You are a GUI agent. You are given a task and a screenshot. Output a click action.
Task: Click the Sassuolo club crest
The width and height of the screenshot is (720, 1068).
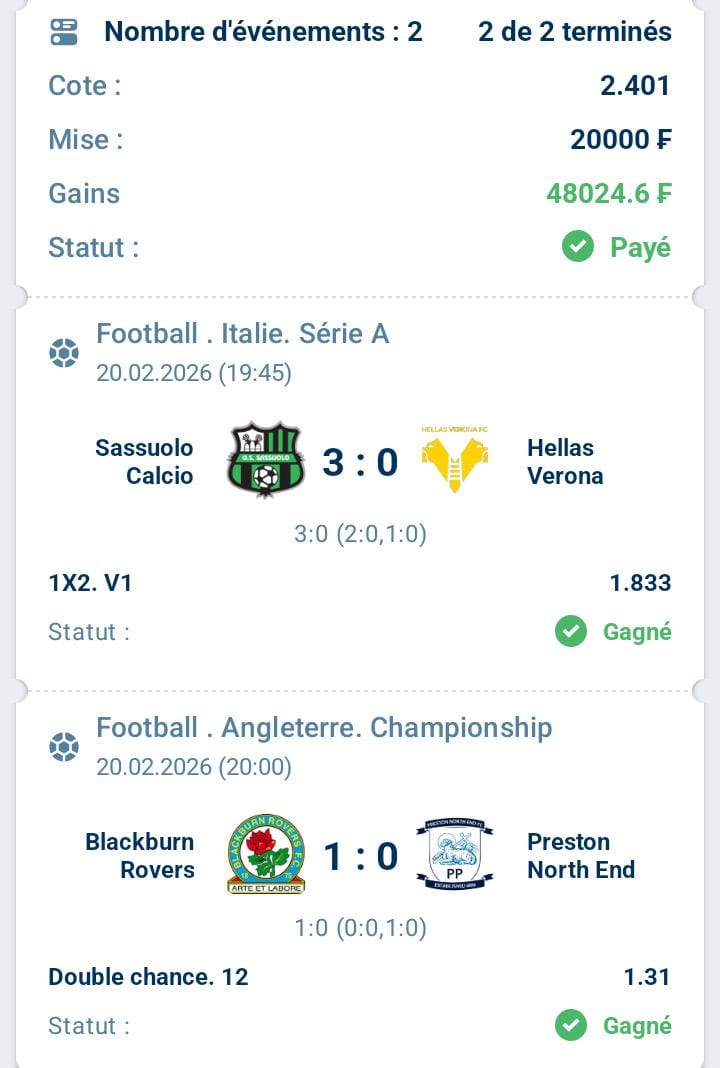[265, 461]
